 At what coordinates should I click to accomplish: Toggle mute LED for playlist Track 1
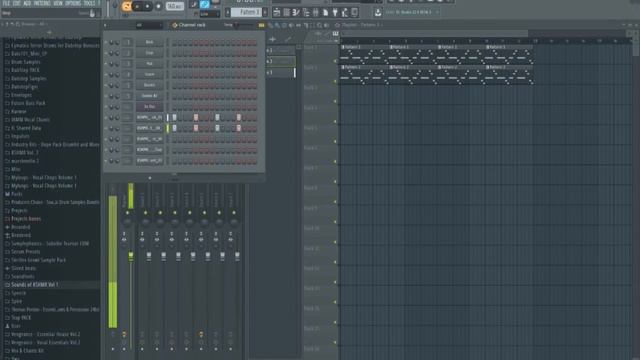tap(336, 61)
